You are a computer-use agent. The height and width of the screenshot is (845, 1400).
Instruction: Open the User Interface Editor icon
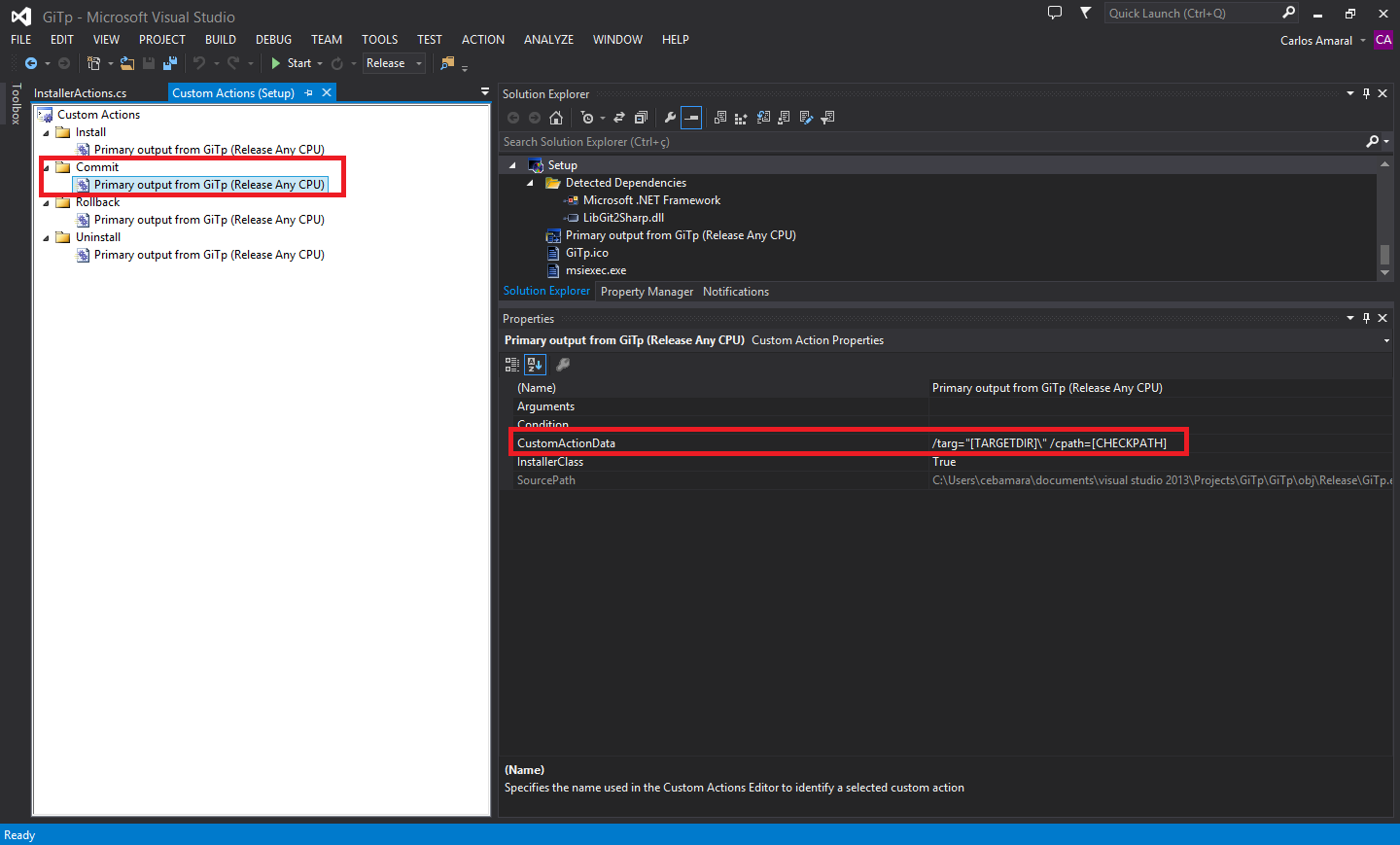coord(784,118)
